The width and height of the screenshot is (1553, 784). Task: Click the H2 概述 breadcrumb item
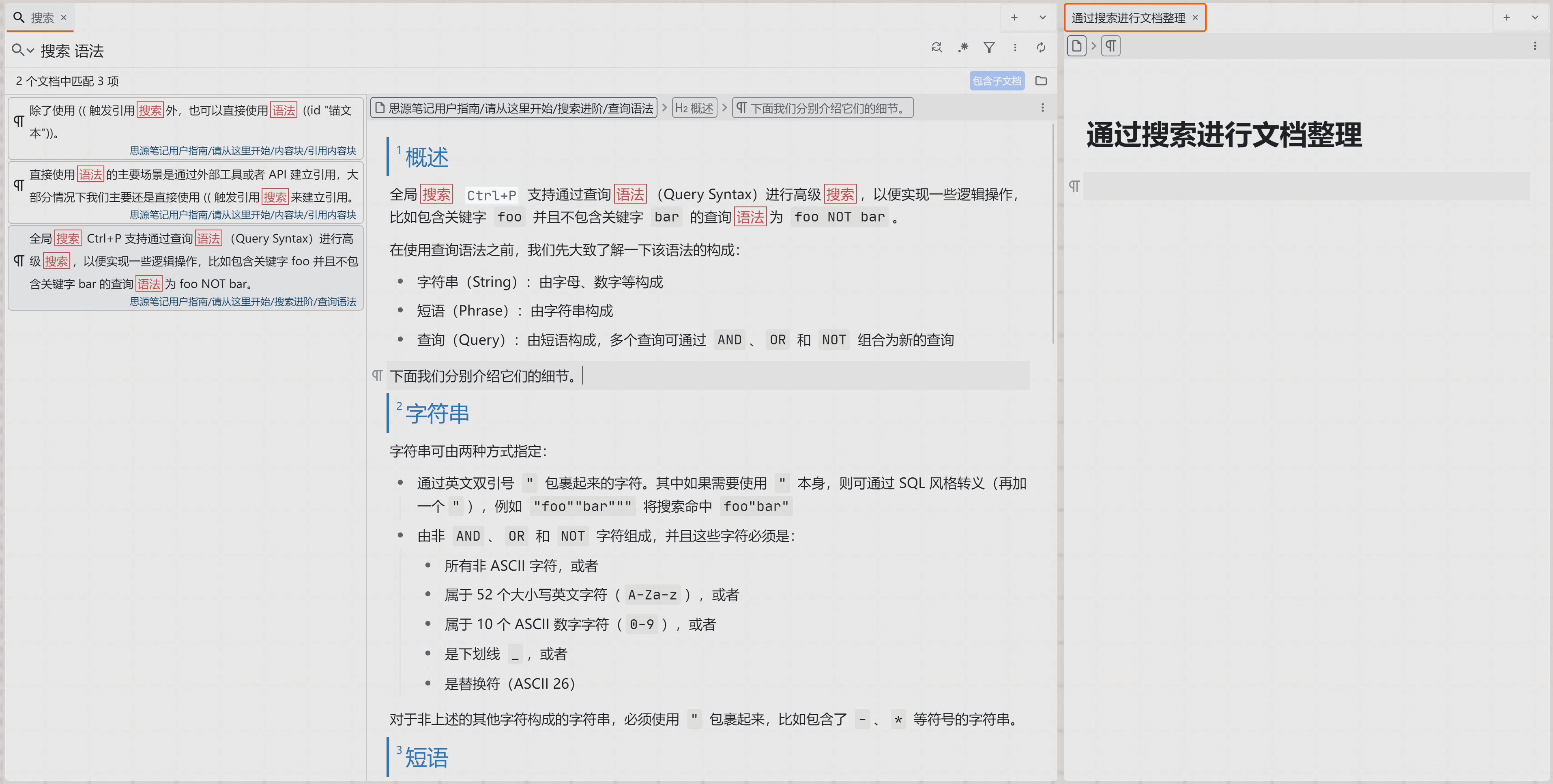(694, 109)
